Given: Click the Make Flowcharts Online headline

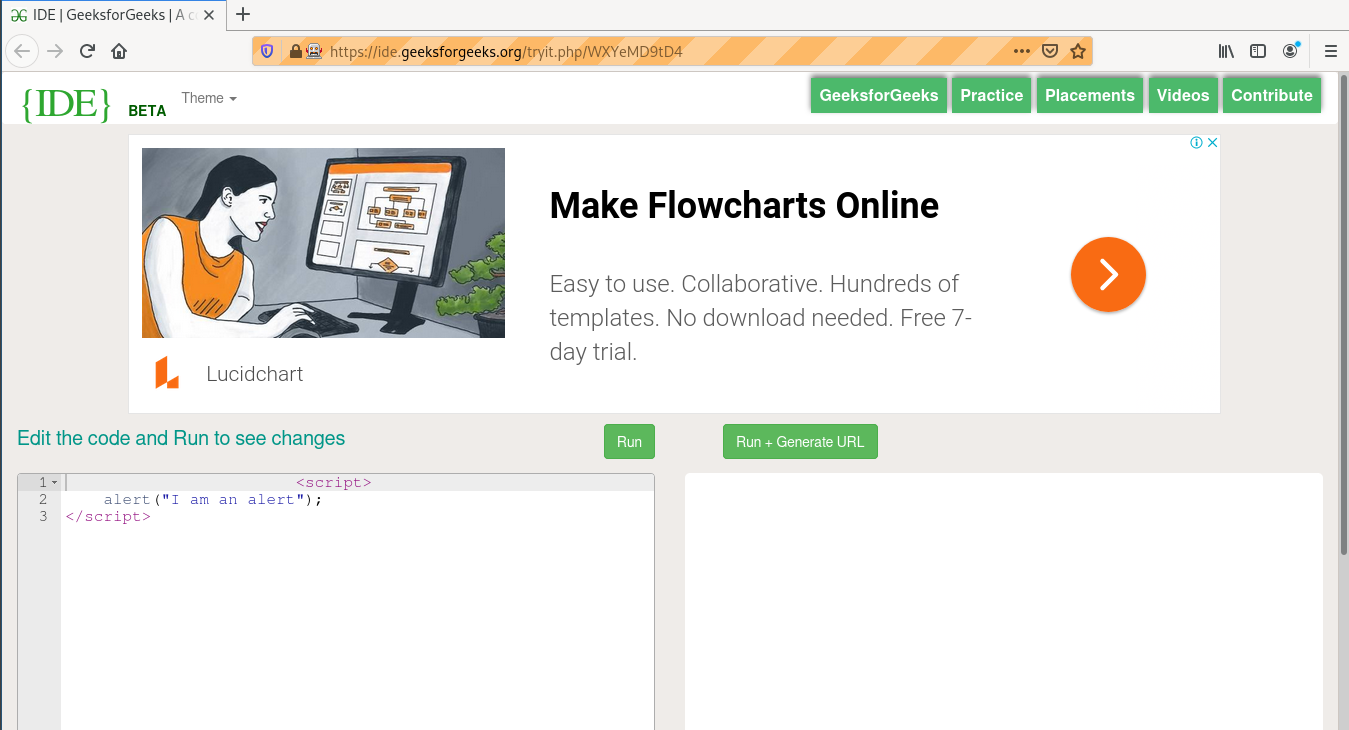Looking at the screenshot, I should (744, 206).
